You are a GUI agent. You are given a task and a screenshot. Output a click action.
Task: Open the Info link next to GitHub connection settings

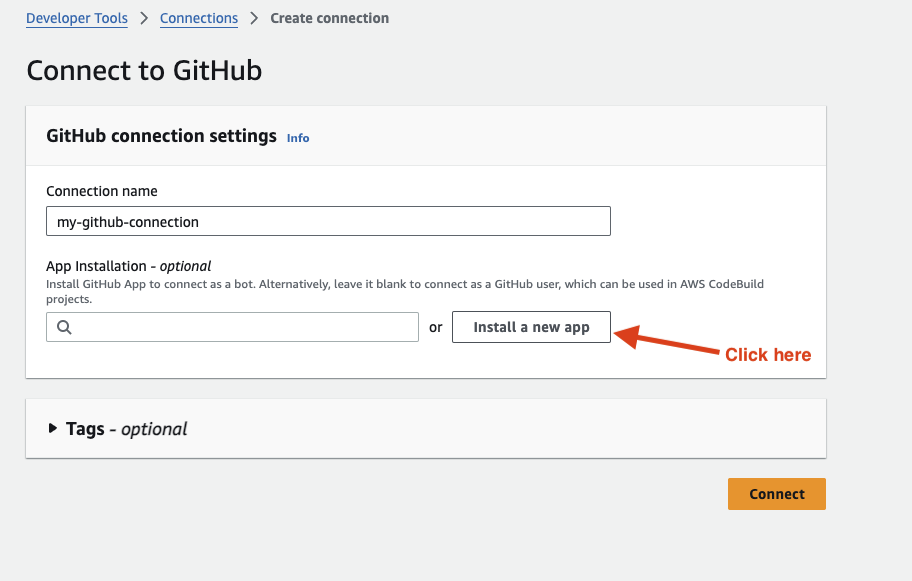[297, 138]
